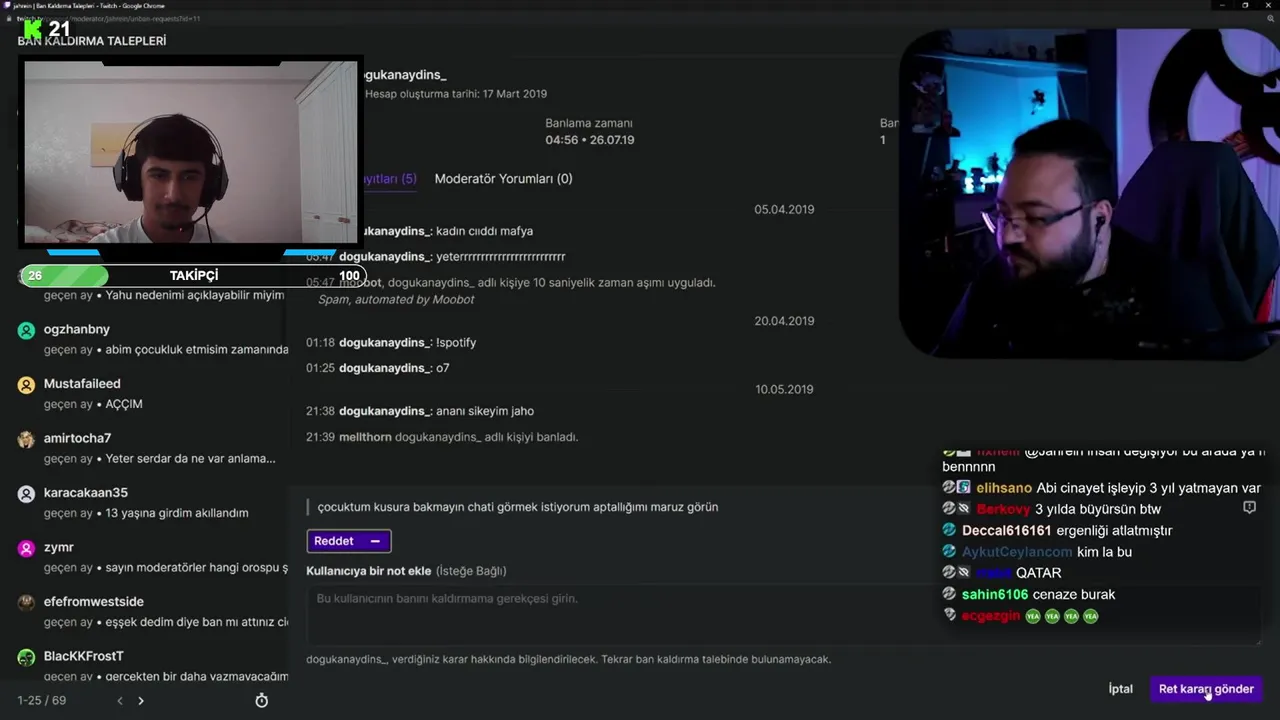Viewport: 1280px width, 720px height.
Task: Click the 20.04.2019 date separator in logs
Action: pyautogui.click(x=784, y=321)
